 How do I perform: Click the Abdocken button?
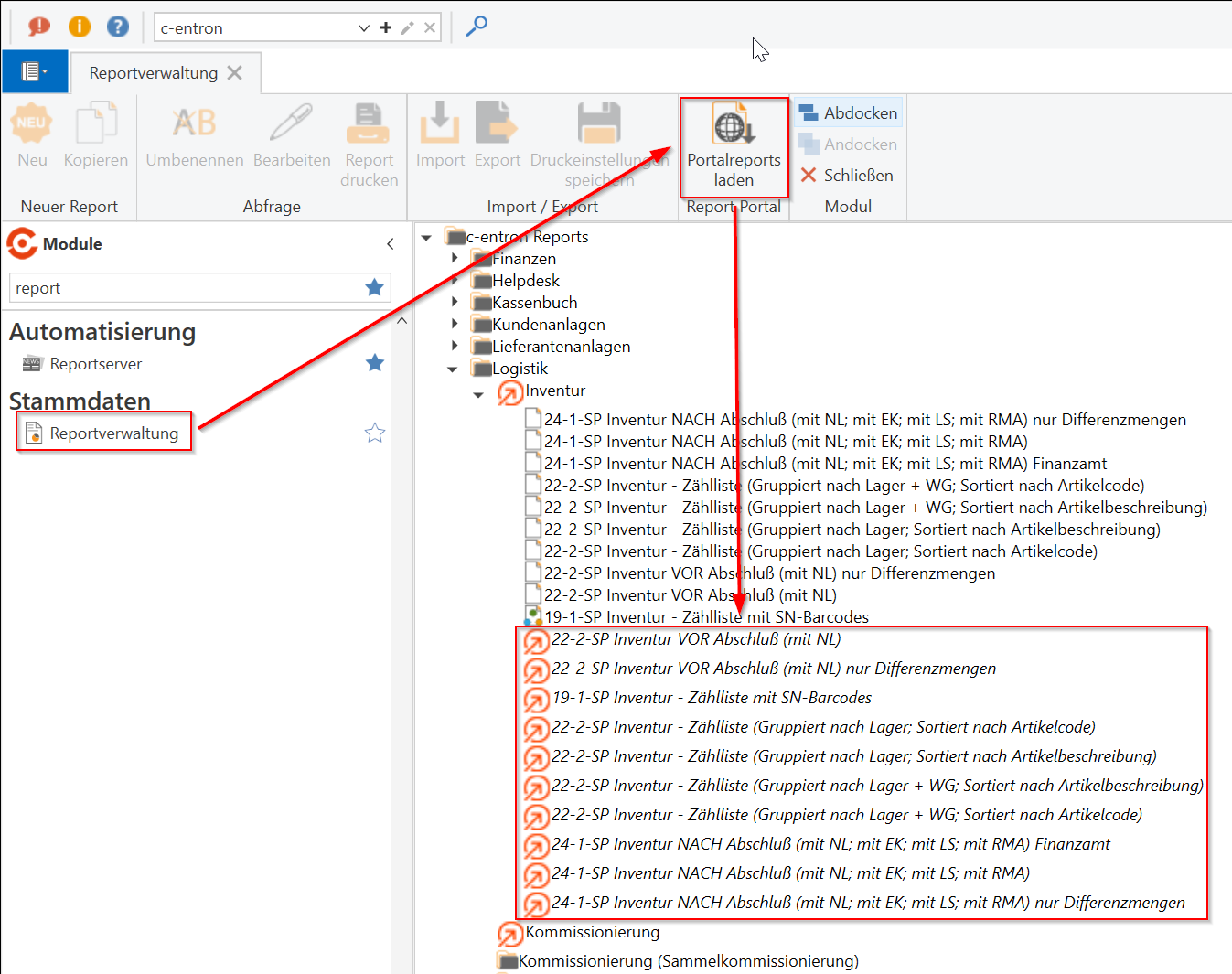pos(849,113)
